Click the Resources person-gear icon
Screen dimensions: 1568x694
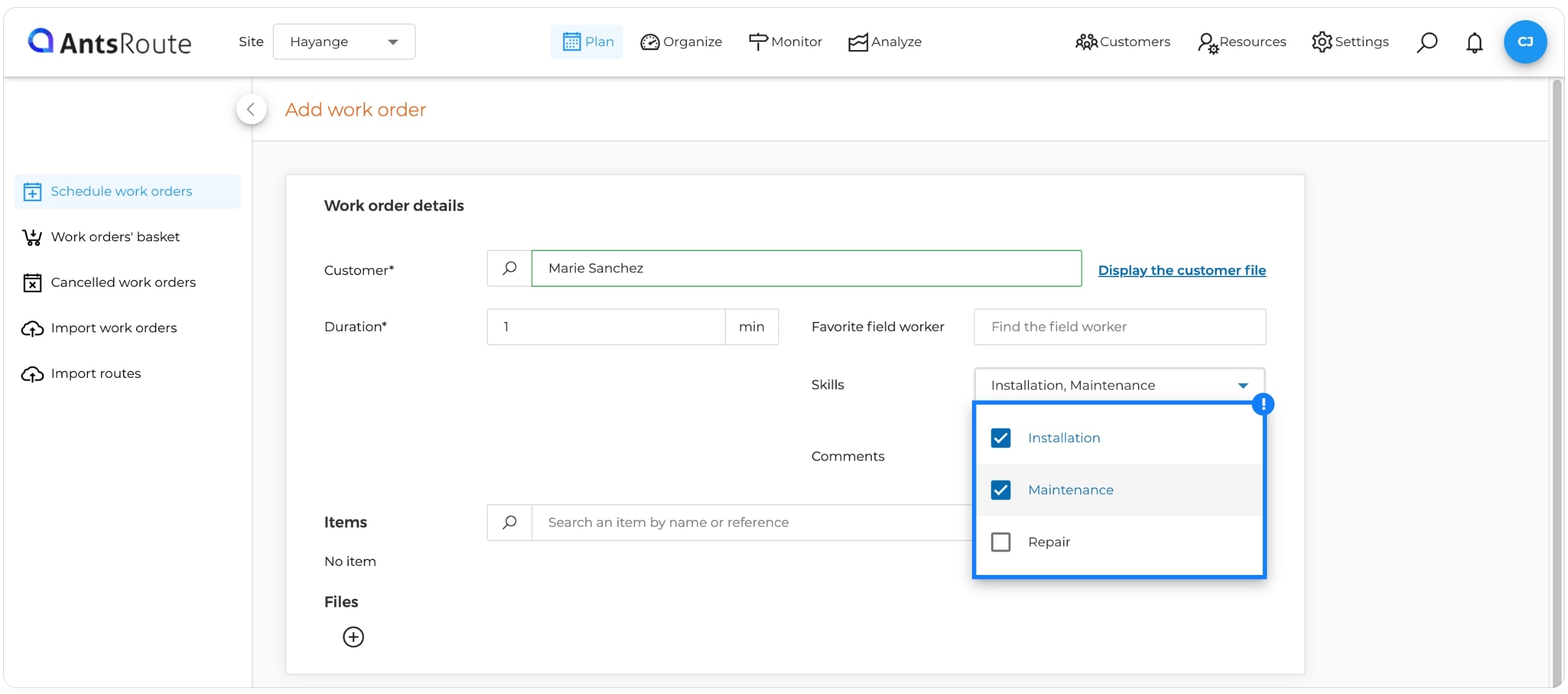[1208, 44]
